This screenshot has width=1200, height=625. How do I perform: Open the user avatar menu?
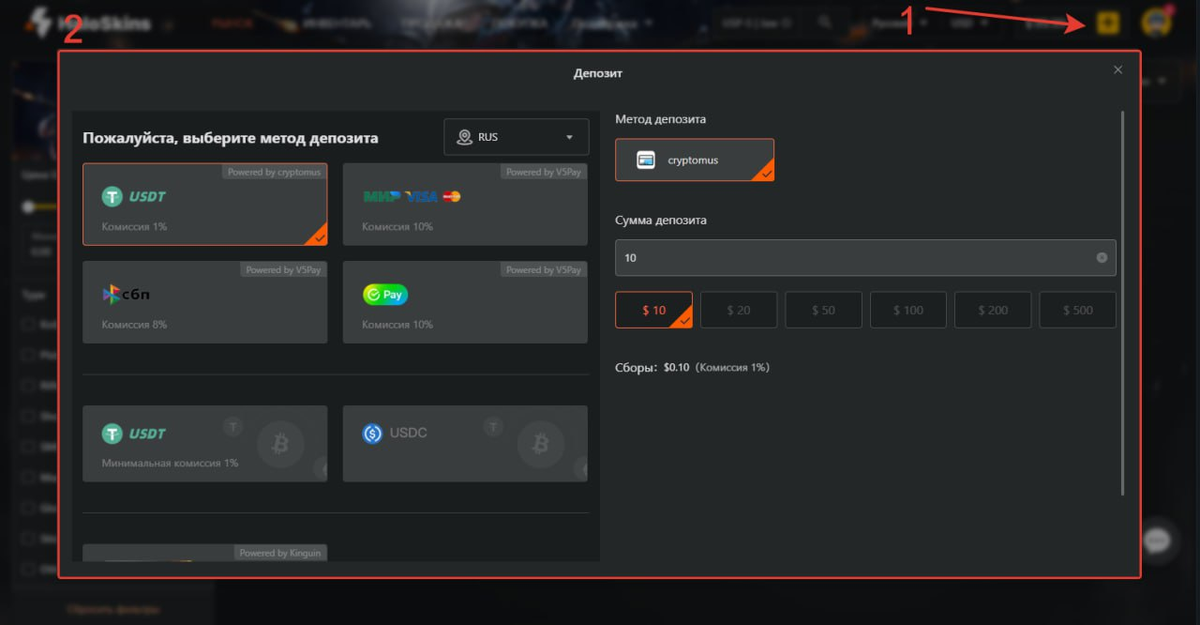1156,22
